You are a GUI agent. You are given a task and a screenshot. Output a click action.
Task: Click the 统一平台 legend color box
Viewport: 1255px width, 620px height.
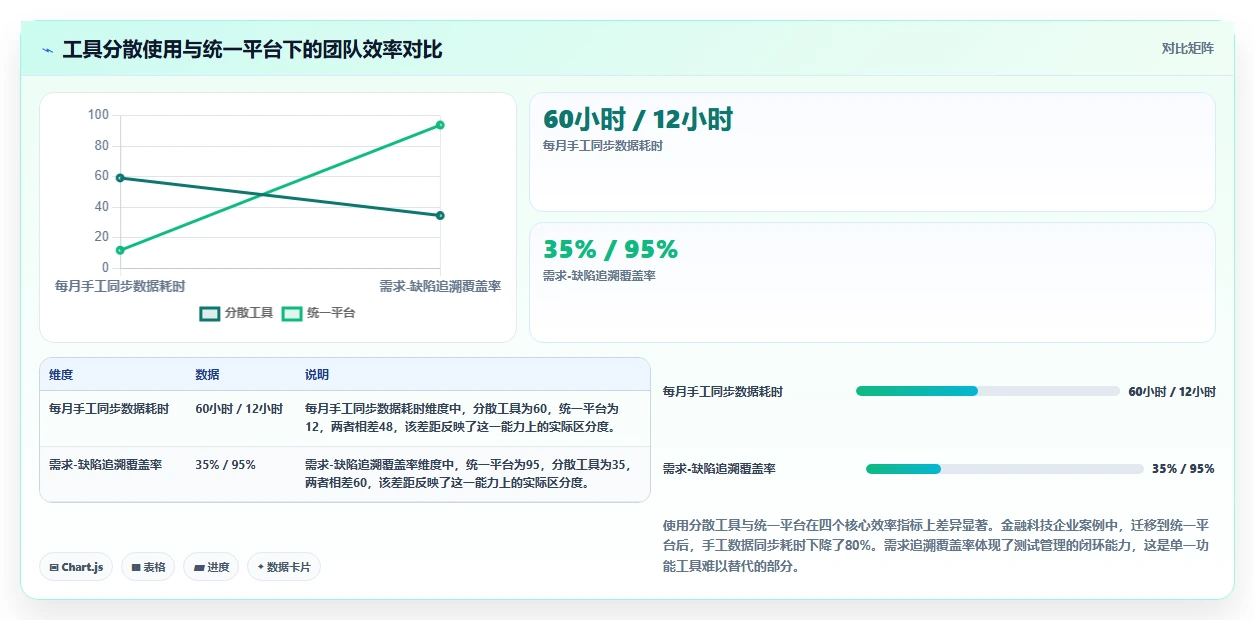click(292, 313)
